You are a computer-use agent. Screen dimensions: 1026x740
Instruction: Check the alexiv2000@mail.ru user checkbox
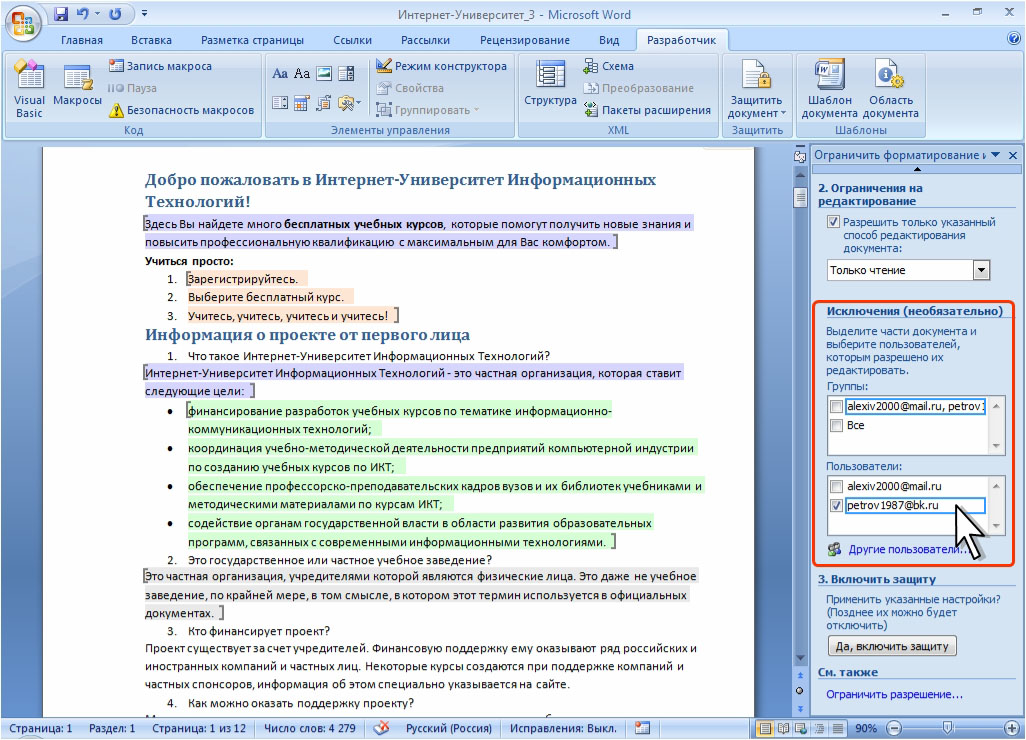[836, 487]
